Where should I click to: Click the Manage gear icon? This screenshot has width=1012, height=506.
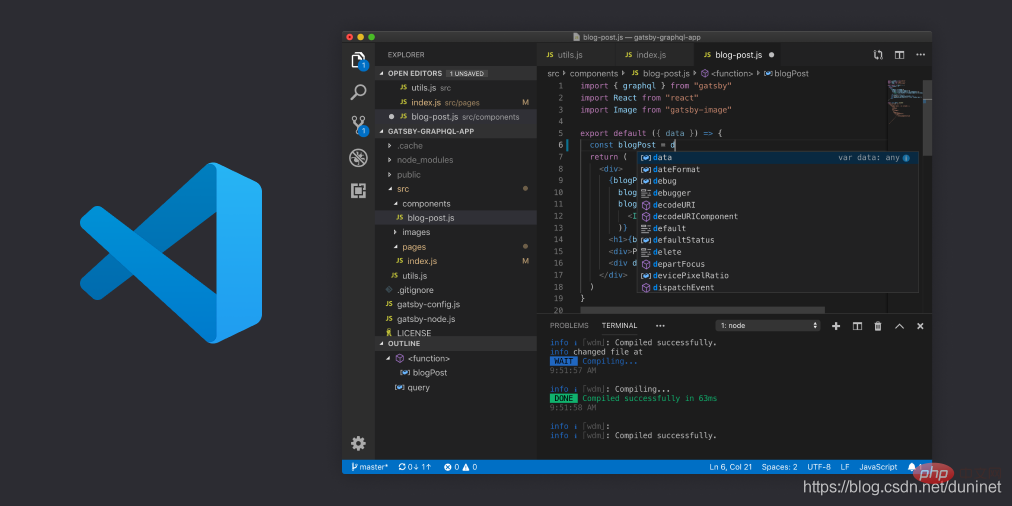click(358, 443)
